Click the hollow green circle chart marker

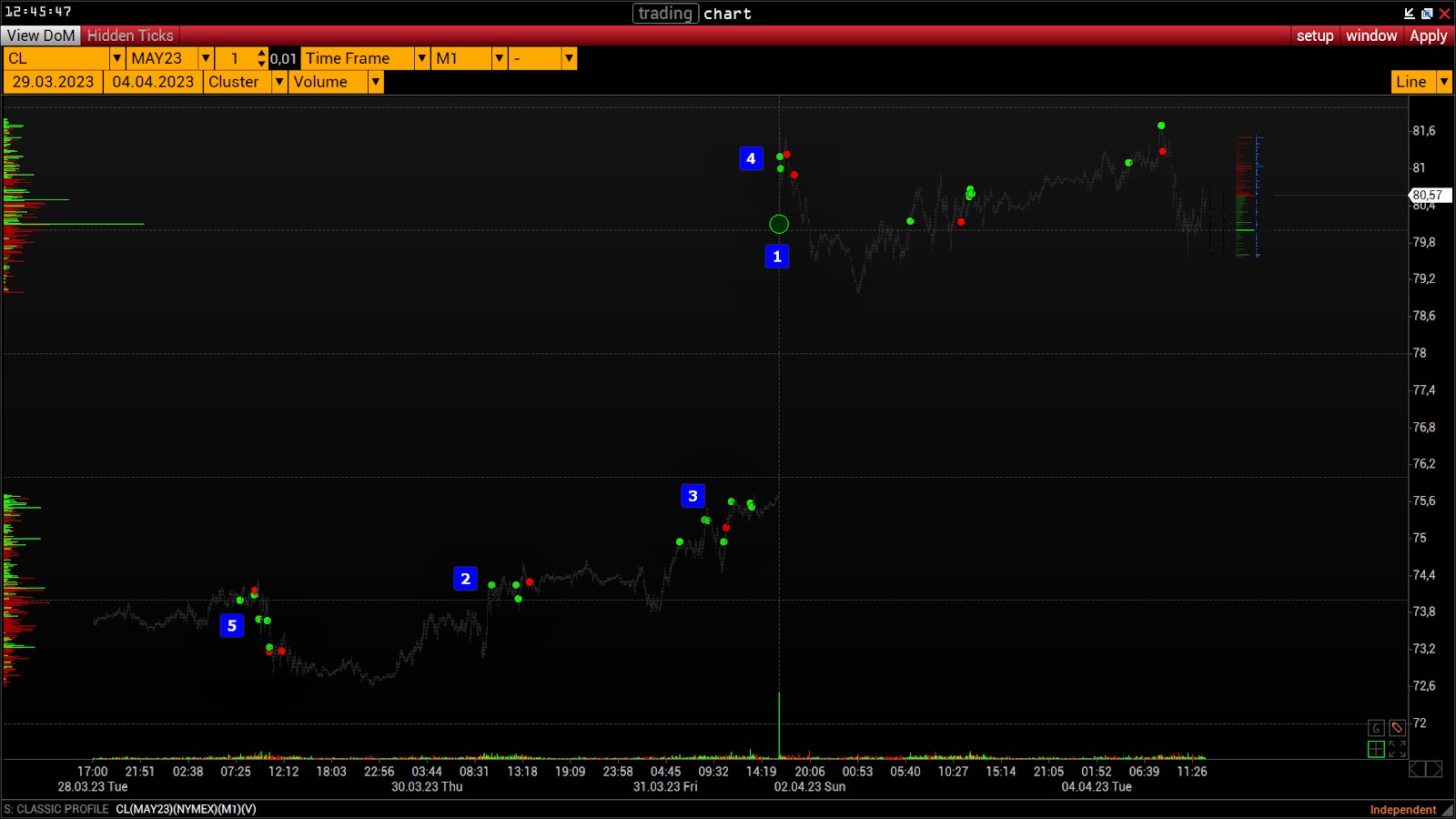(x=779, y=224)
